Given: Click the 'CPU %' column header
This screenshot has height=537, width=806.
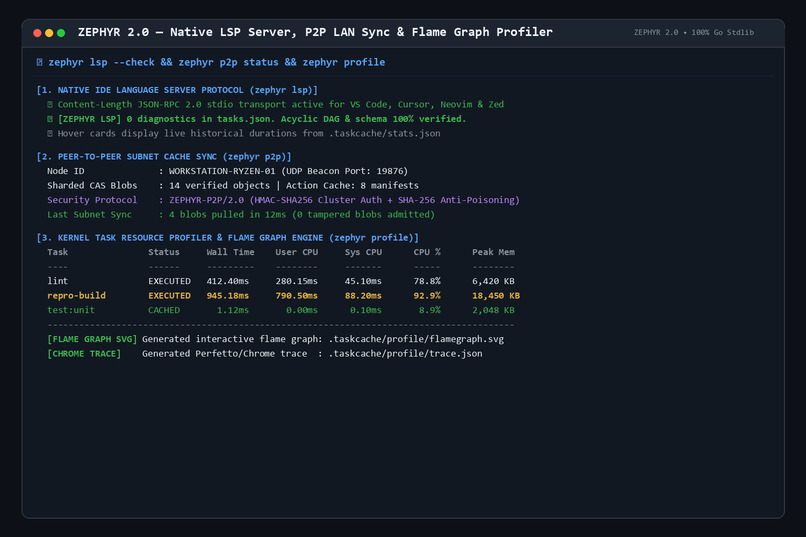Looking at the screenshot, I should tap(427, 252).
